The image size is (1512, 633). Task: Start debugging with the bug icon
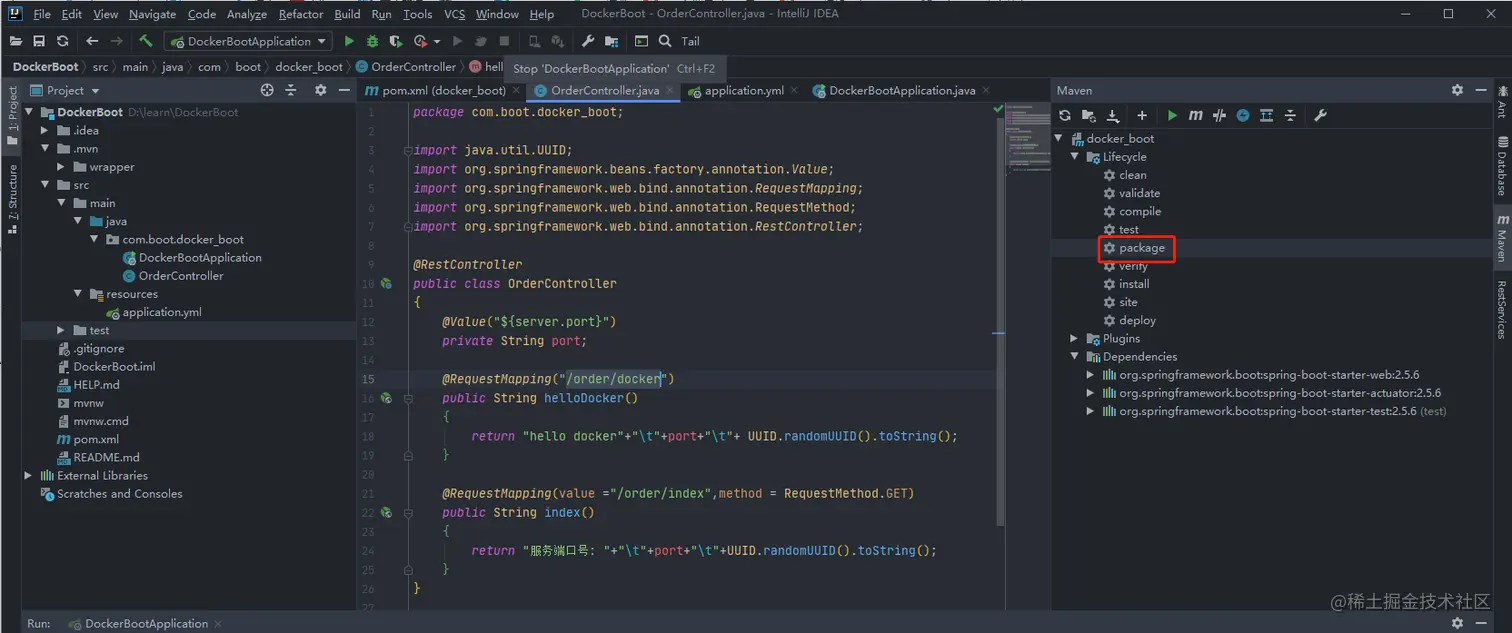click(372, 41)
